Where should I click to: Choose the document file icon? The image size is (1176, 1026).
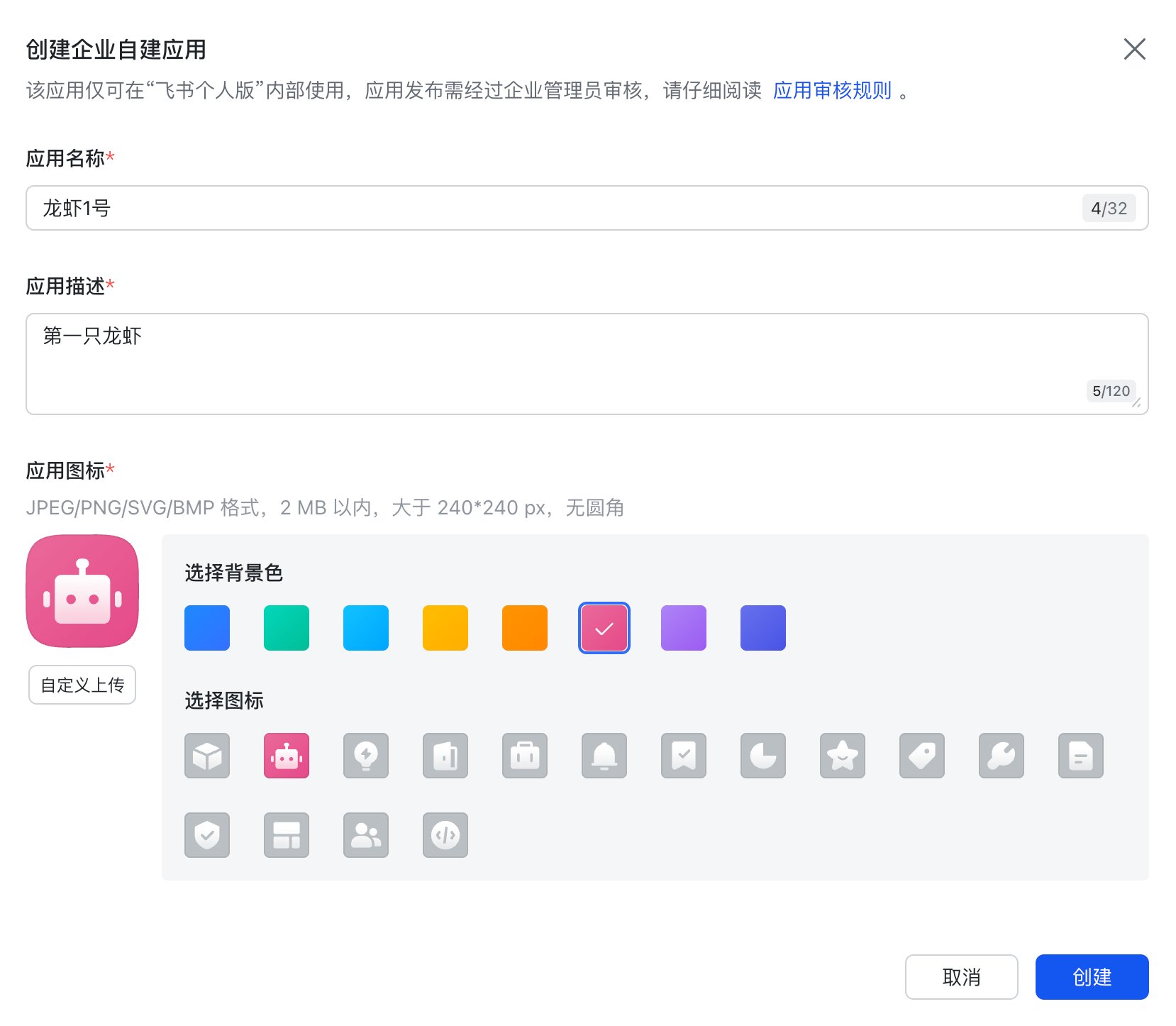(1081, 756)
